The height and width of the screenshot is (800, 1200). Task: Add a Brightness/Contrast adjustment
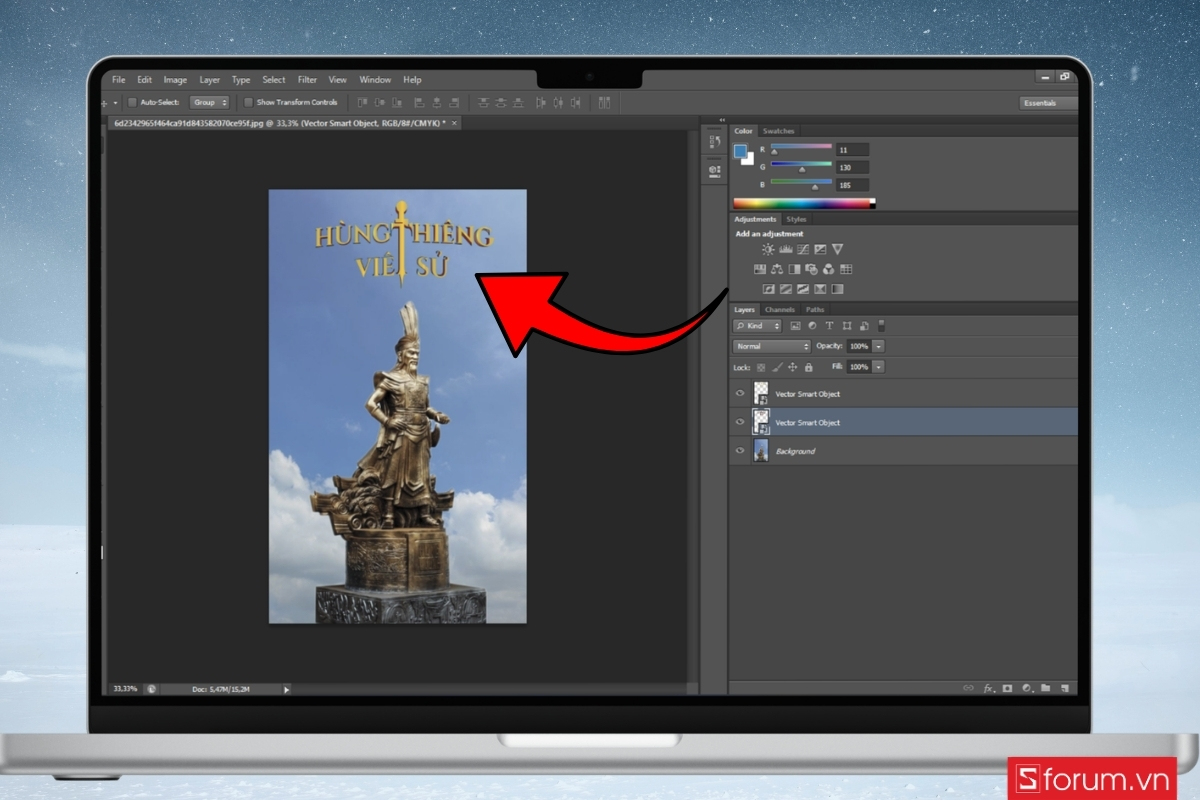pos(768,249)
